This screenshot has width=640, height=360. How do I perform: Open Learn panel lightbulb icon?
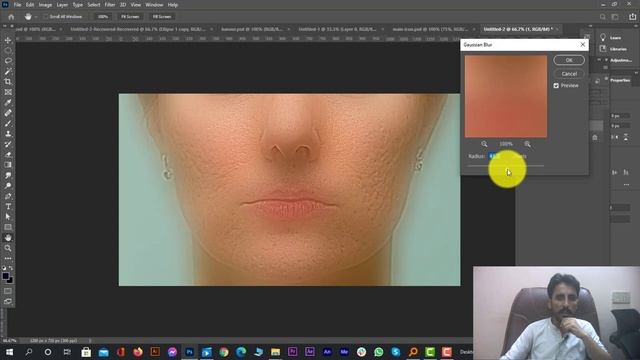pyautogui.click(x=603, y=38)
